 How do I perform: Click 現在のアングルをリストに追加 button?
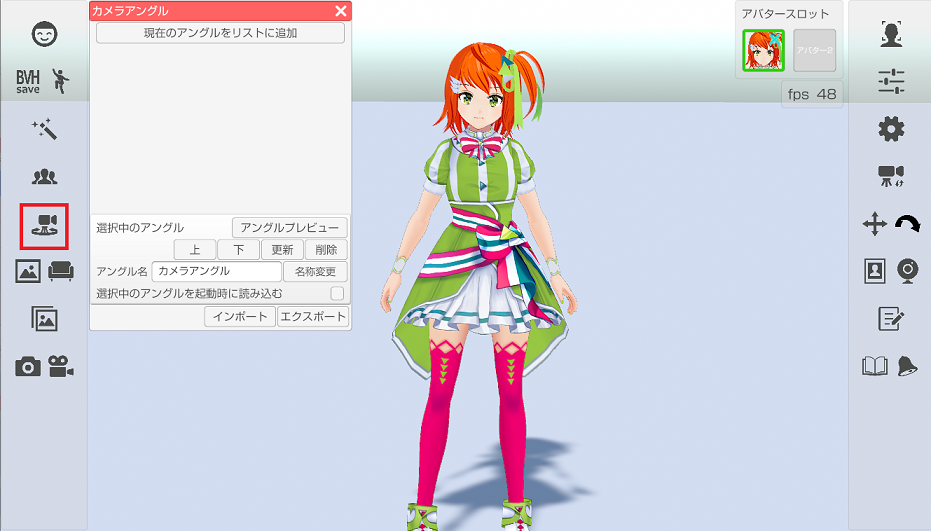(220, 33)
